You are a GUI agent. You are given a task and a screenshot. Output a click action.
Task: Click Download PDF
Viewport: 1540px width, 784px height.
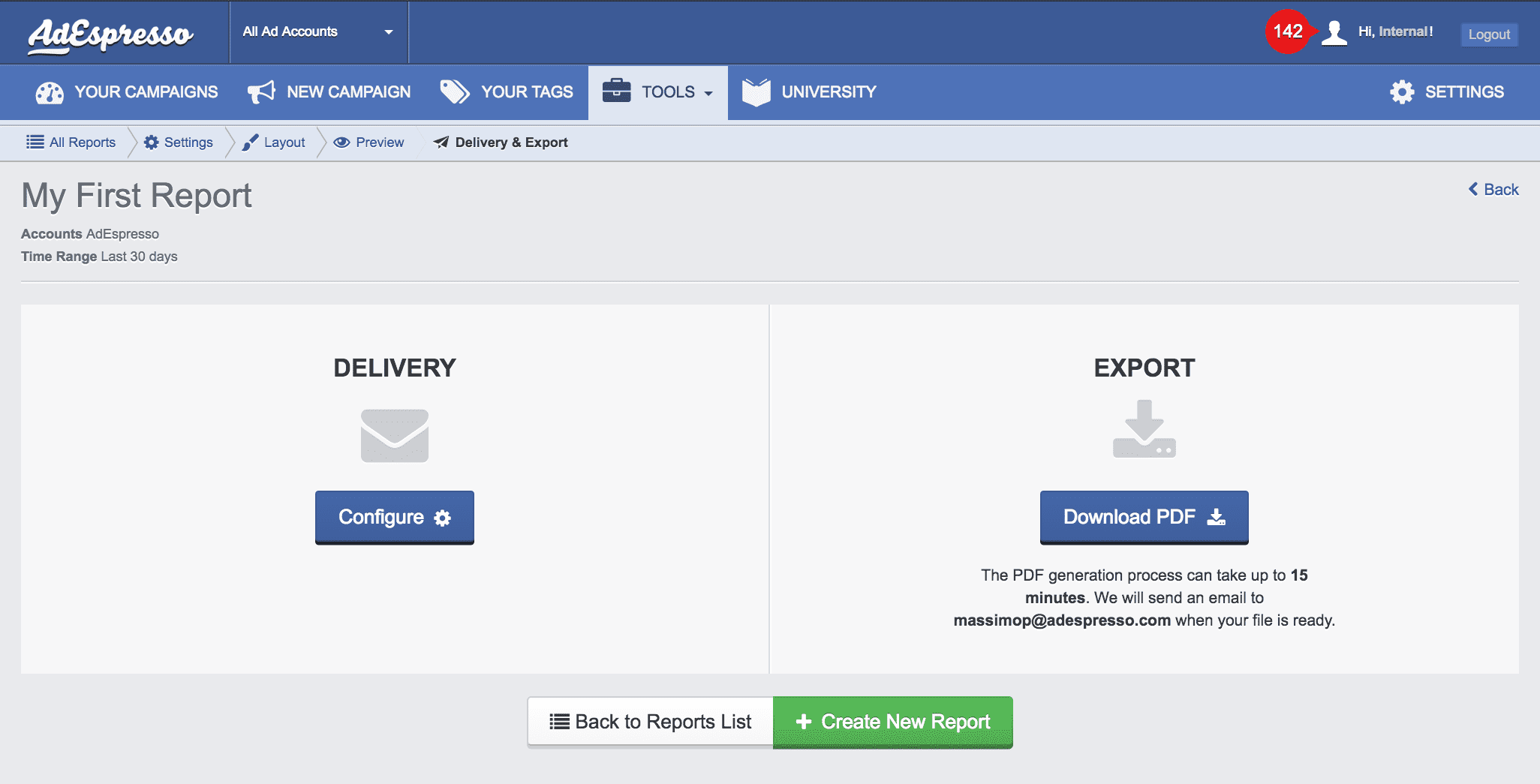[x=1143, y=517]
